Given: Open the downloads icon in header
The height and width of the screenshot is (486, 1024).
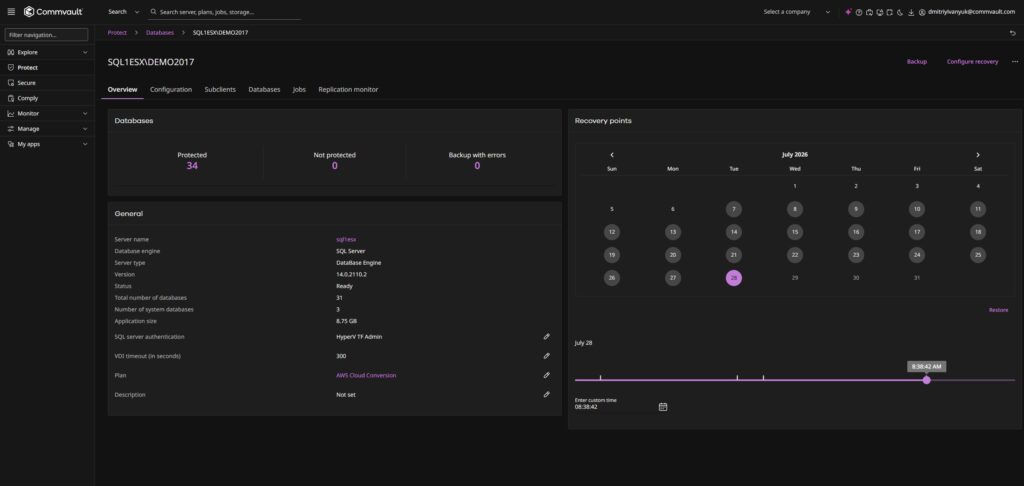Looking at the screenshot, I should pyautogui.click(x=910, y=12).
